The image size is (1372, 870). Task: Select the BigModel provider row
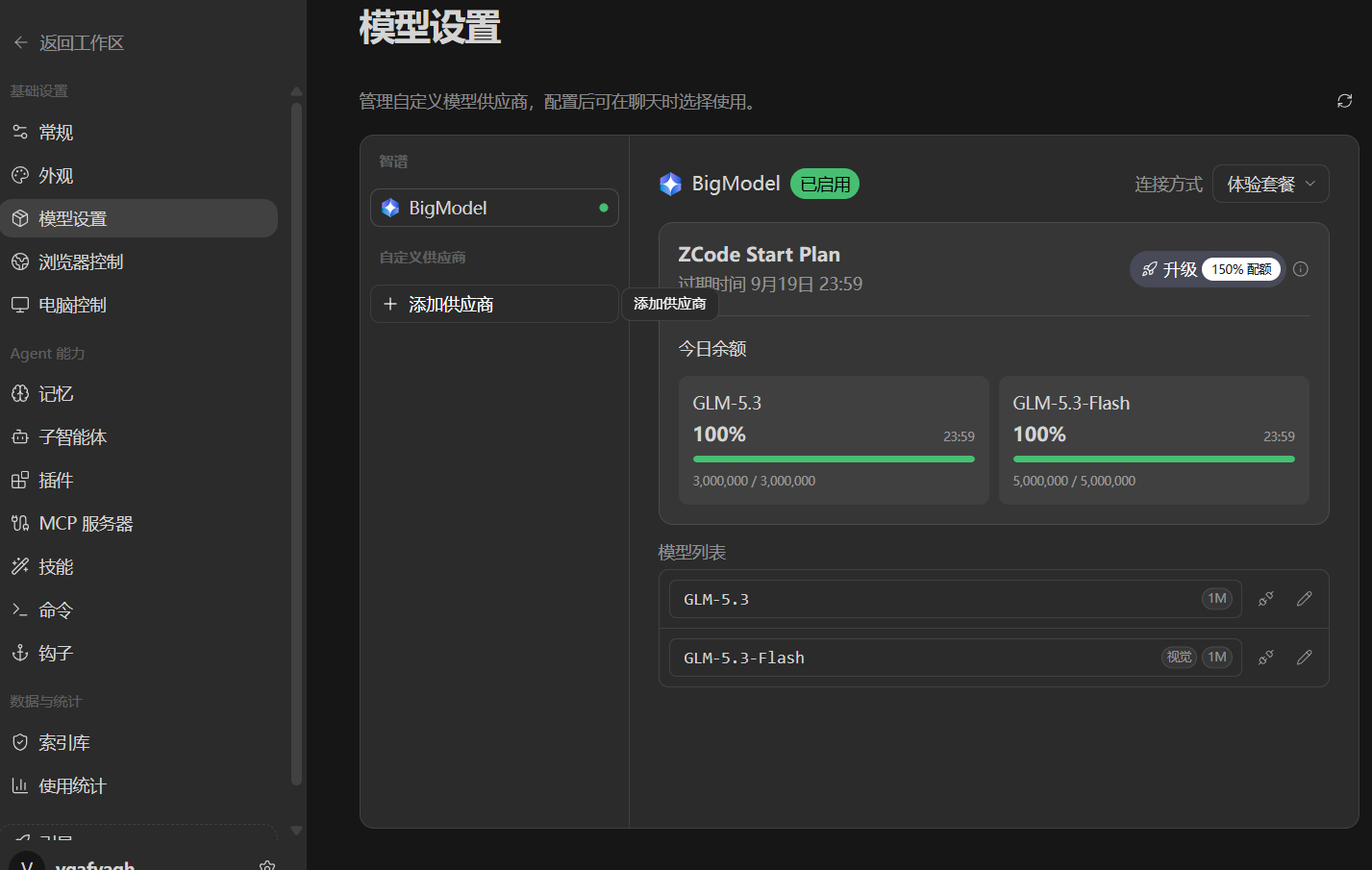(x=494, y=208)
